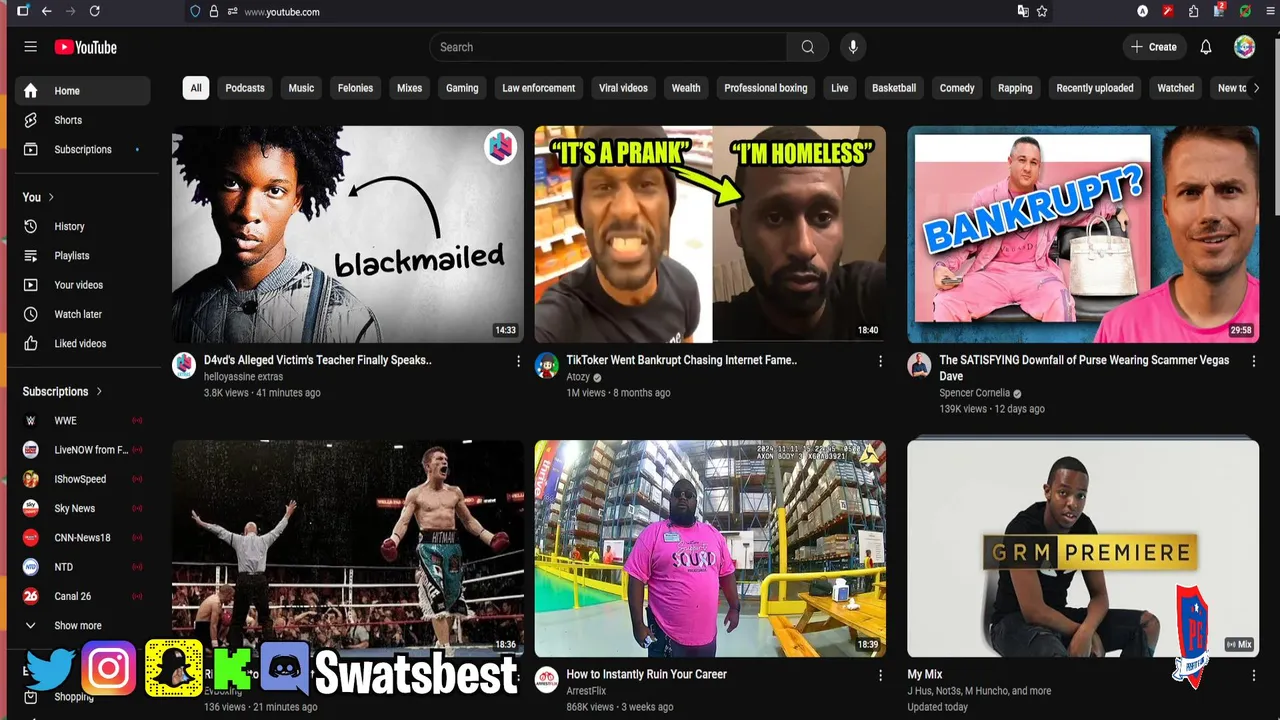
Task: Open WWE subscription channel
Action: (x=82, y=420)
